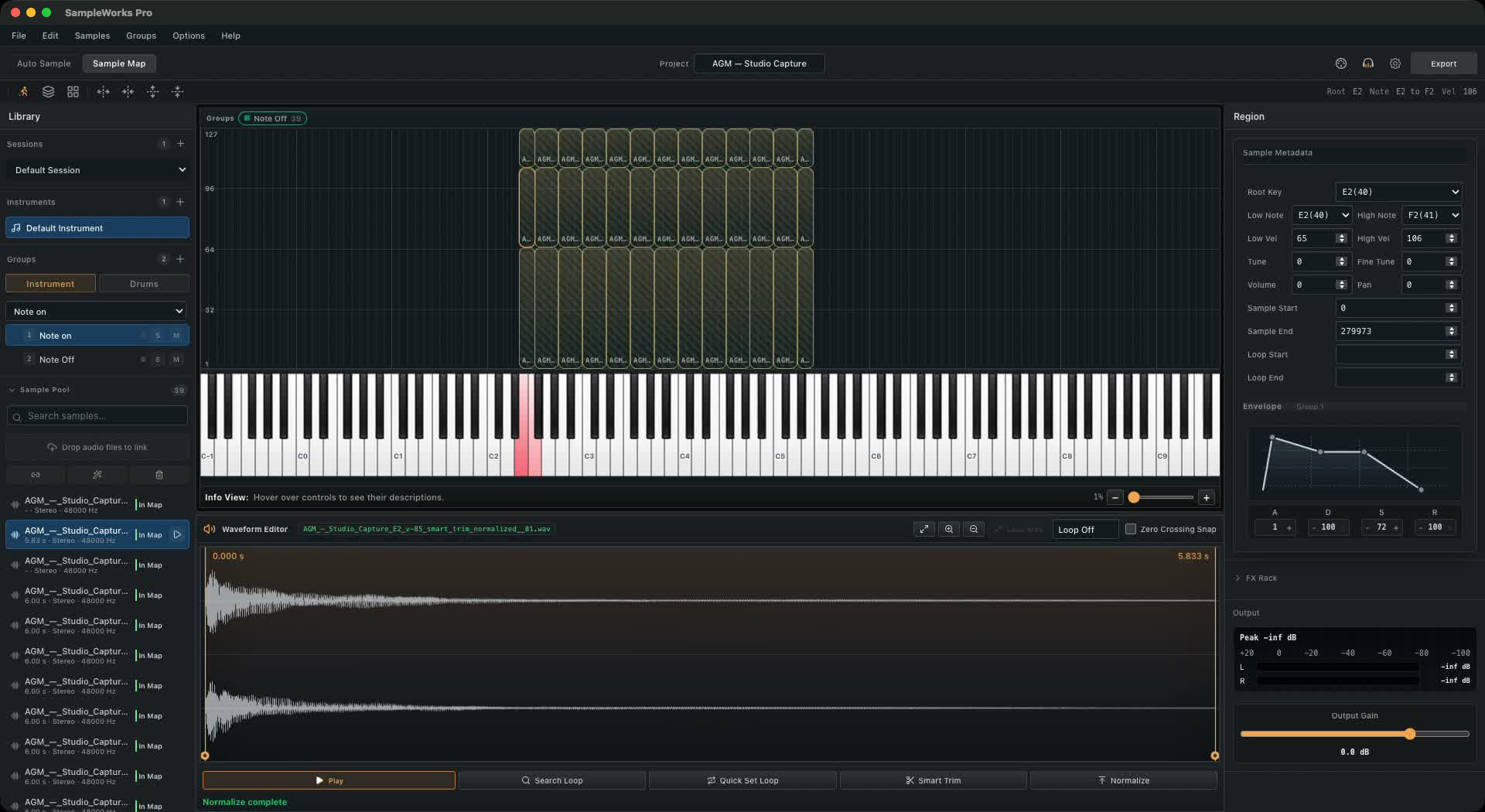Add a new group with plus icon
Image resolution: width=1485 pixels, height=812 pixels.
point(180,259)
